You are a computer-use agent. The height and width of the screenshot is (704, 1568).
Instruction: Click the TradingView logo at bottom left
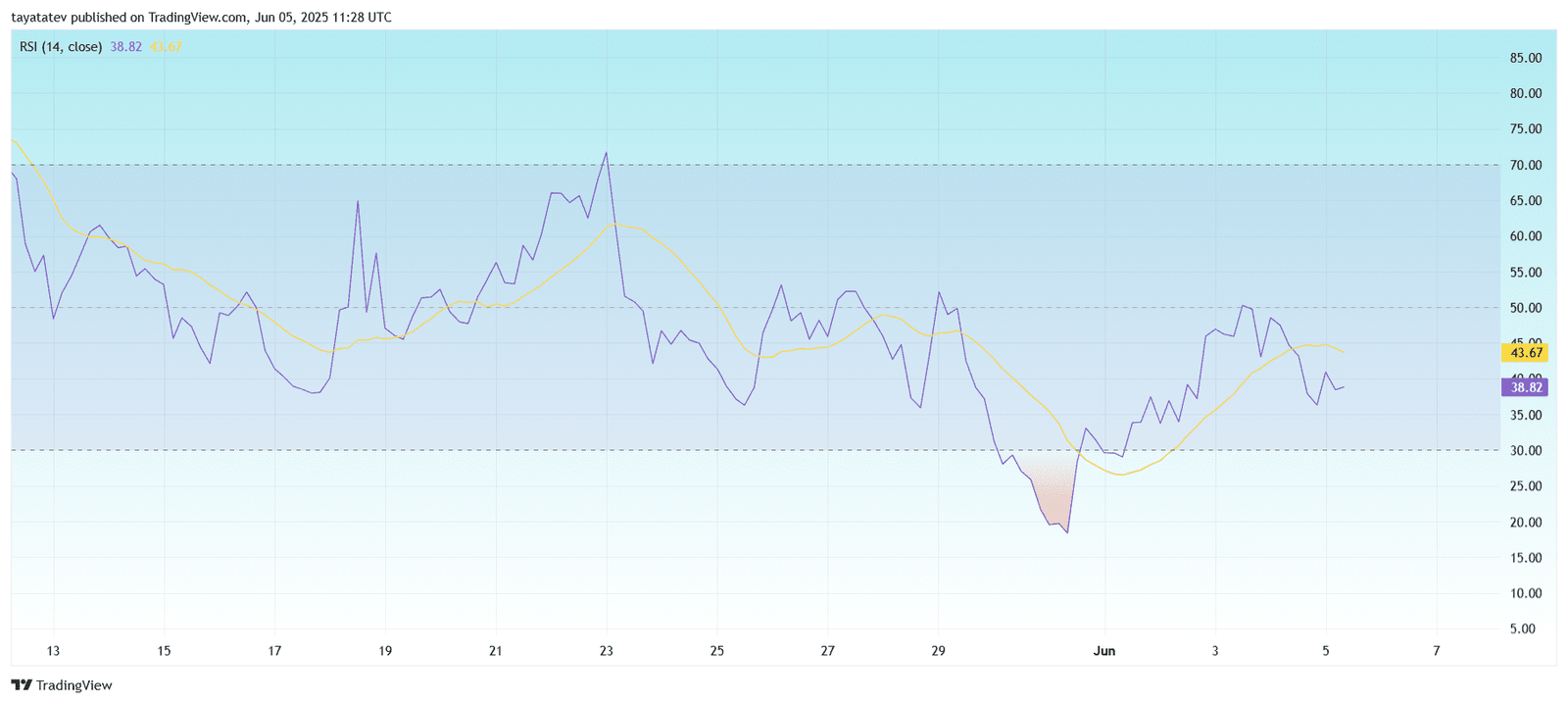(x=62, y=685)
